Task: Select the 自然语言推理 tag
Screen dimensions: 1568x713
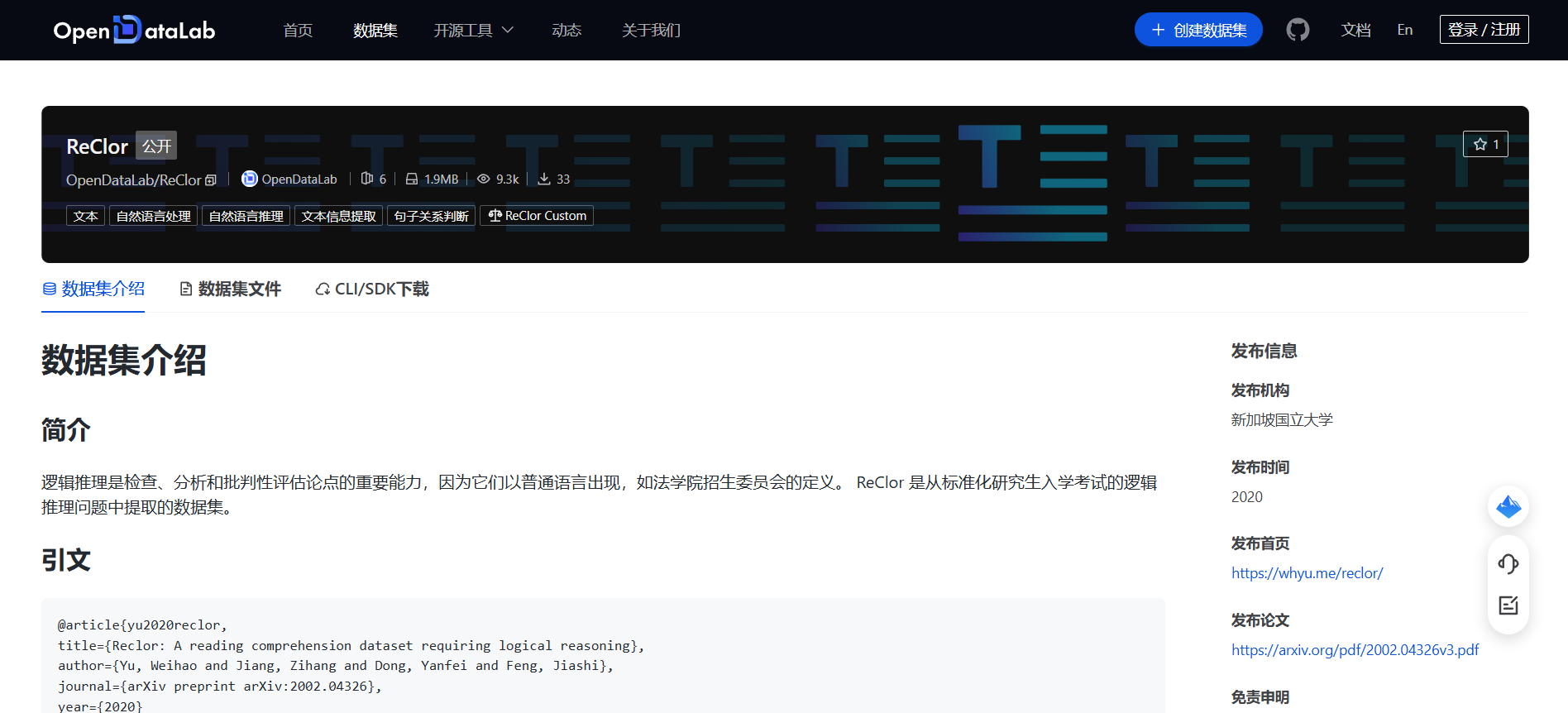Action: 246,216
